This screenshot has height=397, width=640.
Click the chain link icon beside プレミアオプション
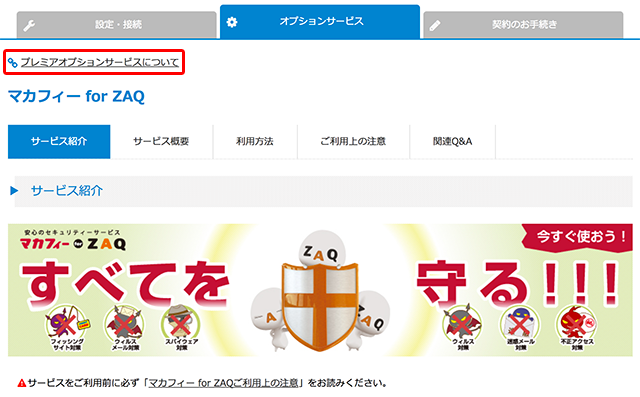[13, 63]
